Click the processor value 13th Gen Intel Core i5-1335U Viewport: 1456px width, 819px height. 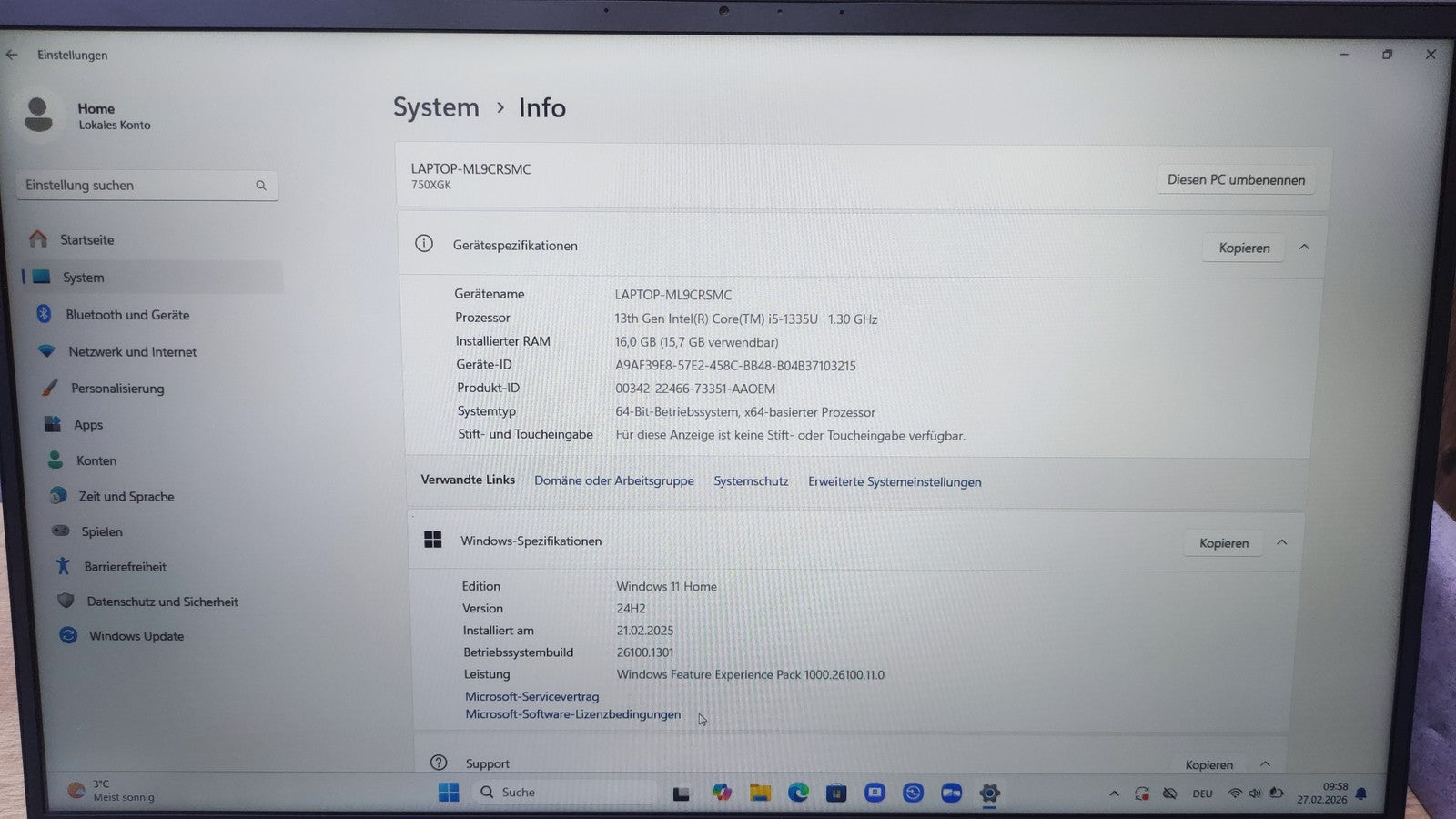[746, 318]
